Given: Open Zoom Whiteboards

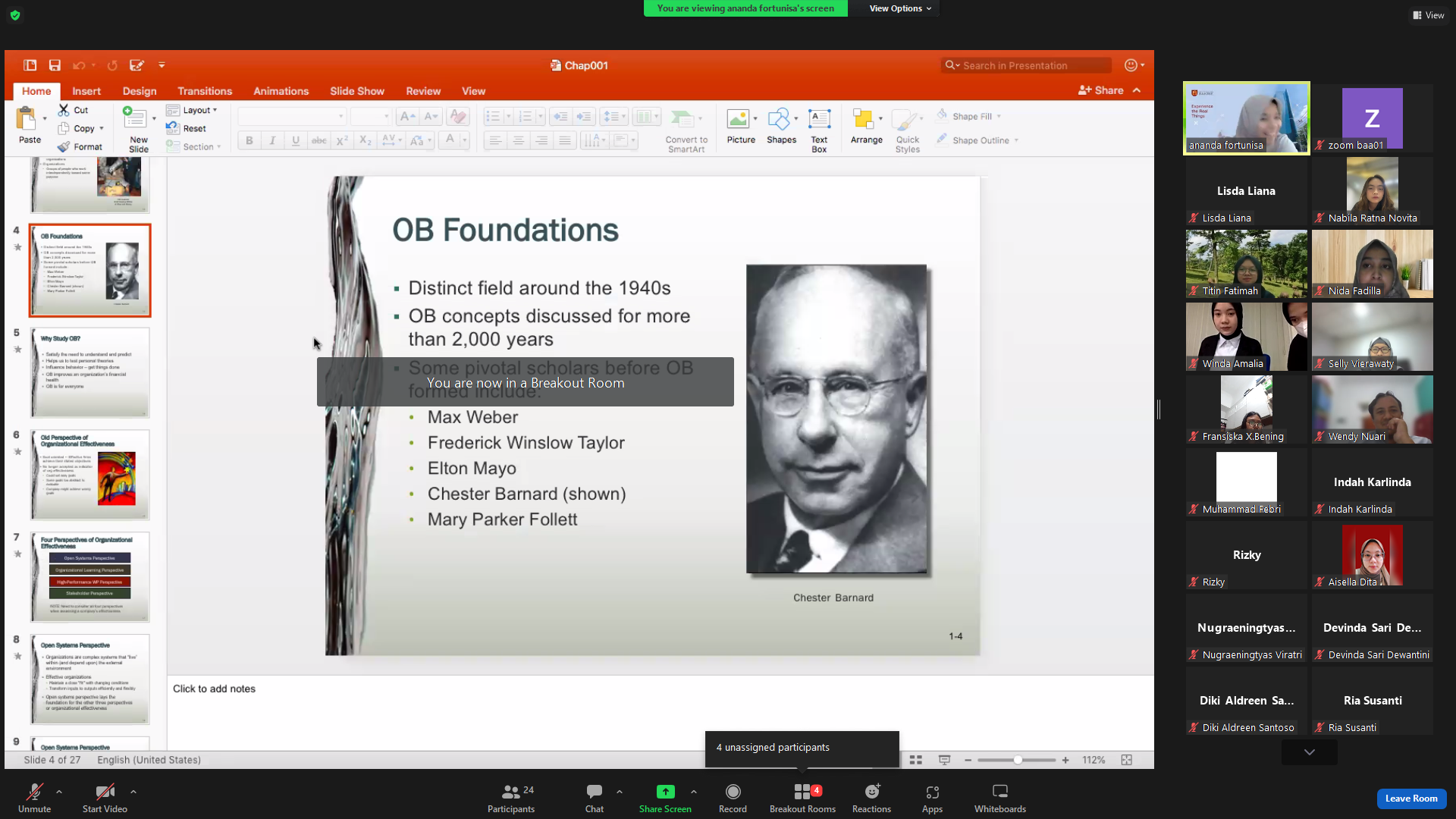Looking at the screenshot, I should pyautogui.click(x=1000, y=799).
